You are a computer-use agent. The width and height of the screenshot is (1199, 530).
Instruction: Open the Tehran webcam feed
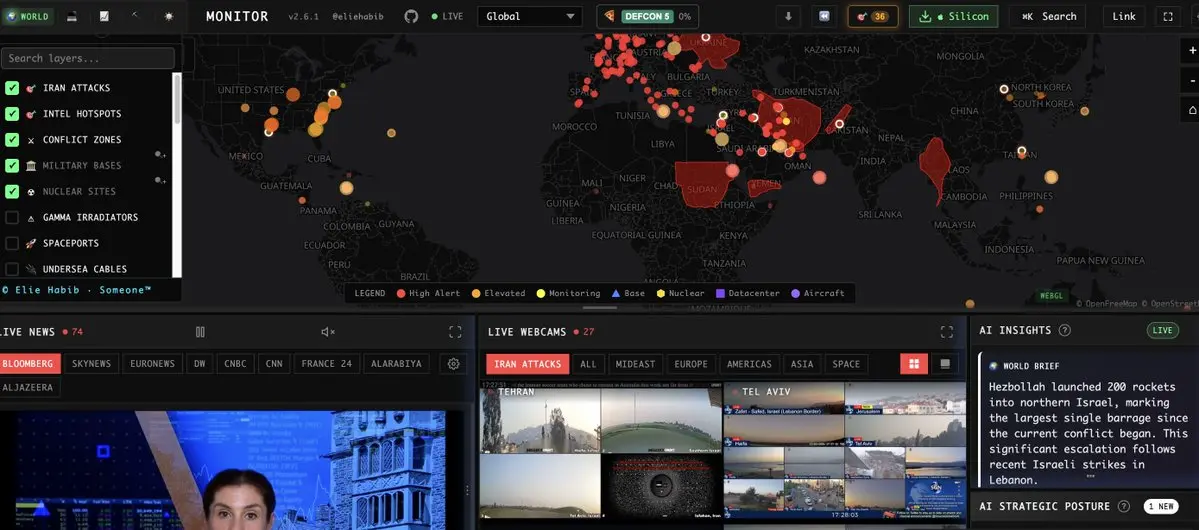tap(600, 451)
